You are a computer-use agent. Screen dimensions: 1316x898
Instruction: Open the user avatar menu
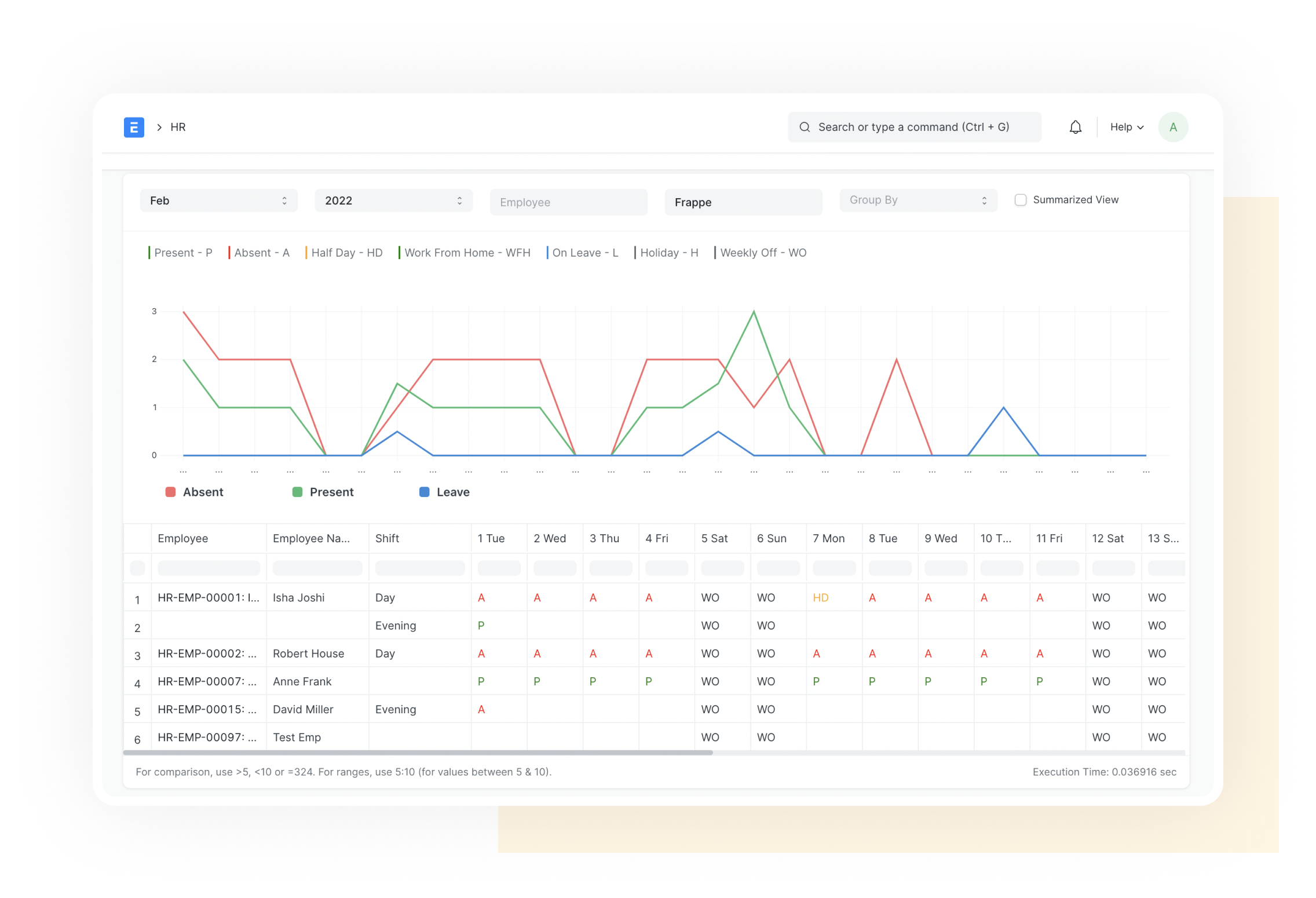click(1173, 126)
